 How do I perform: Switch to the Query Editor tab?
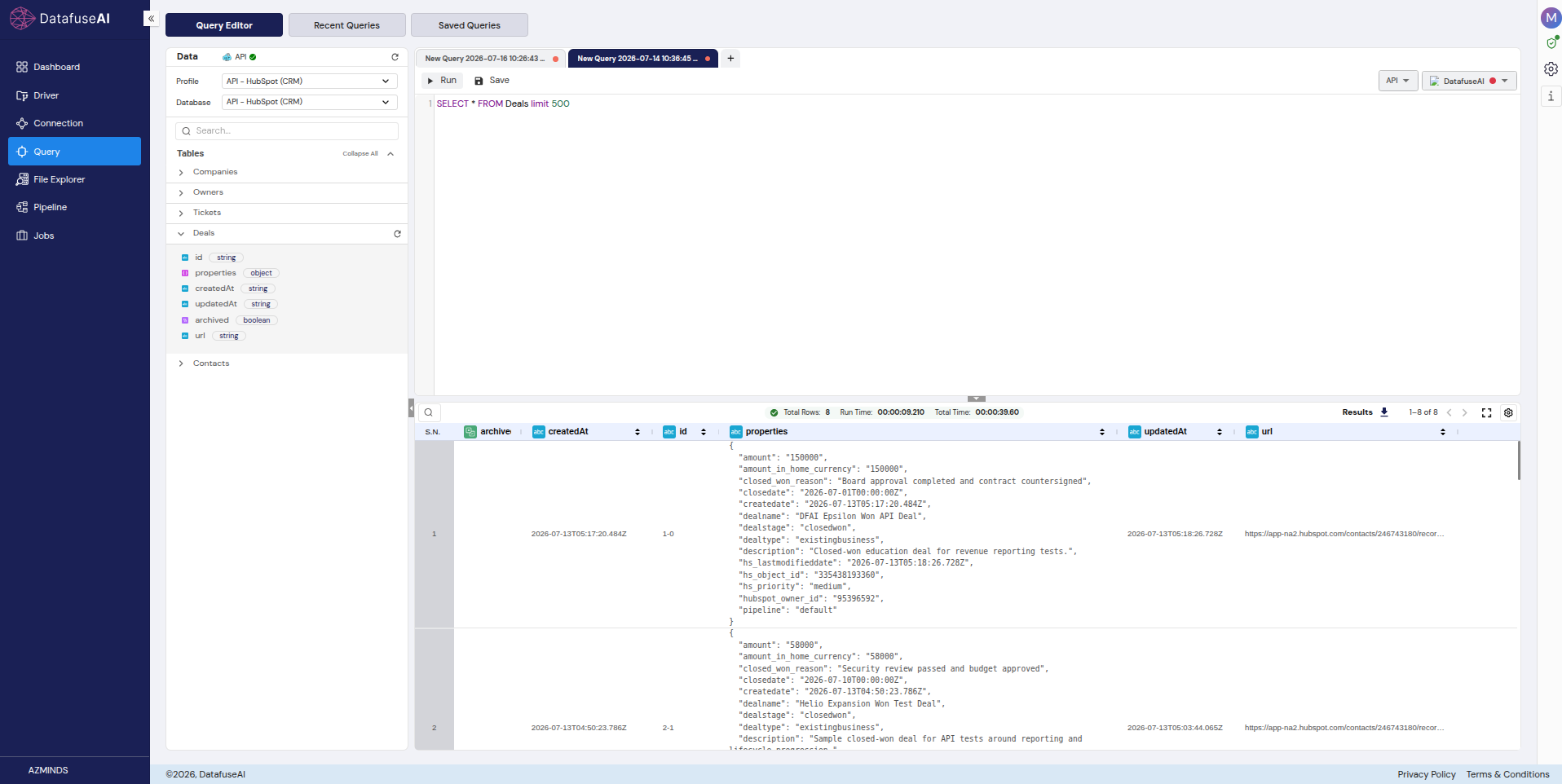pyautogui.click(x=224, y=25)
